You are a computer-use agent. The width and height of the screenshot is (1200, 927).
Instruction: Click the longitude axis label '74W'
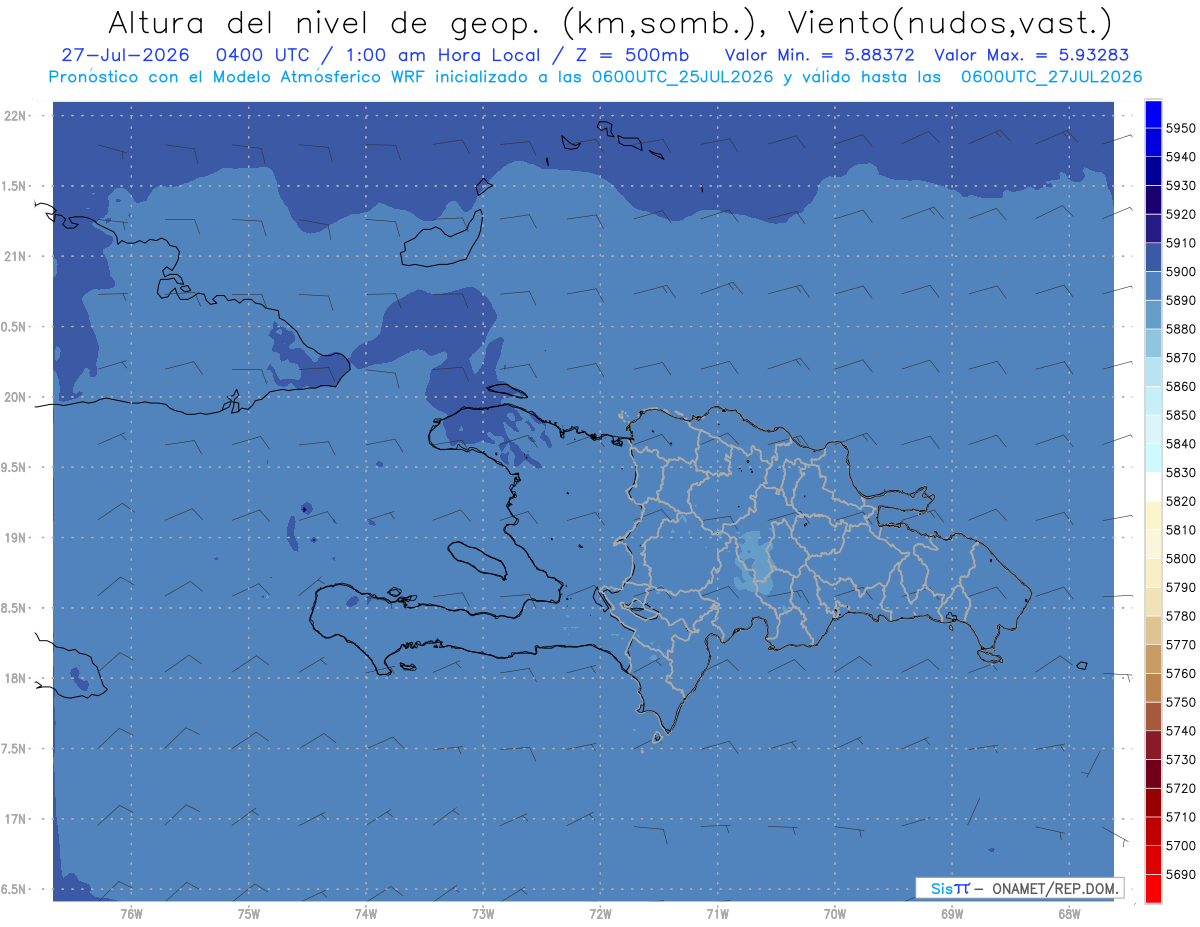pos(366,913)
